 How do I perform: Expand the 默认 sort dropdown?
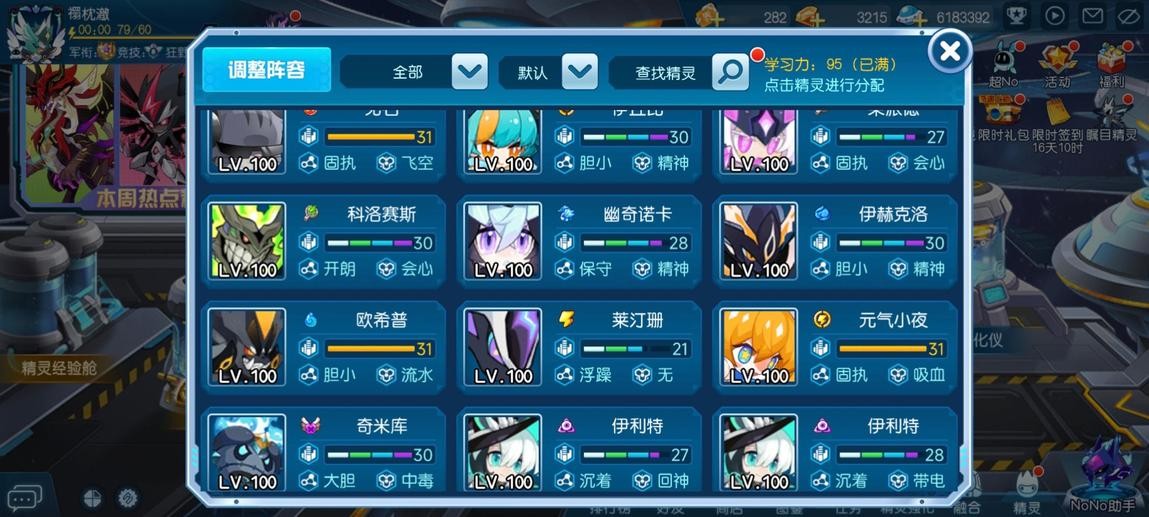(548, 72)
